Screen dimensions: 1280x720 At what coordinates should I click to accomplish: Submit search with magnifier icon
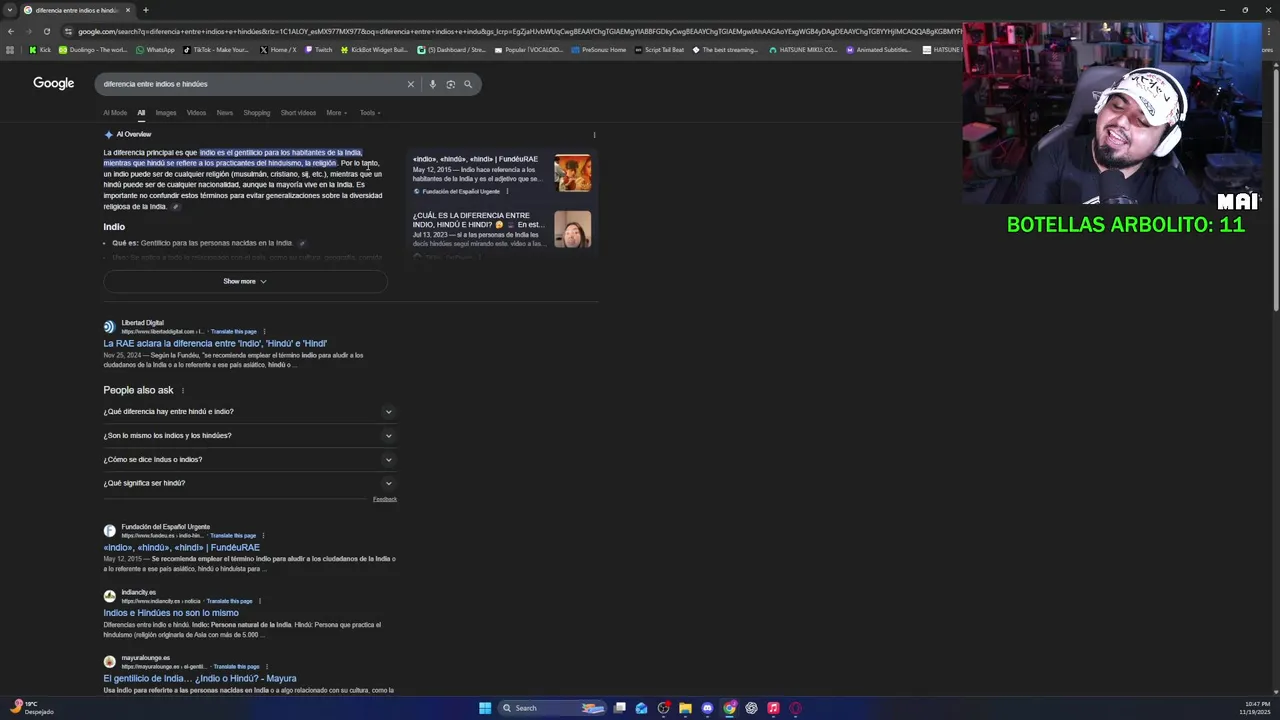coord(467,84)
